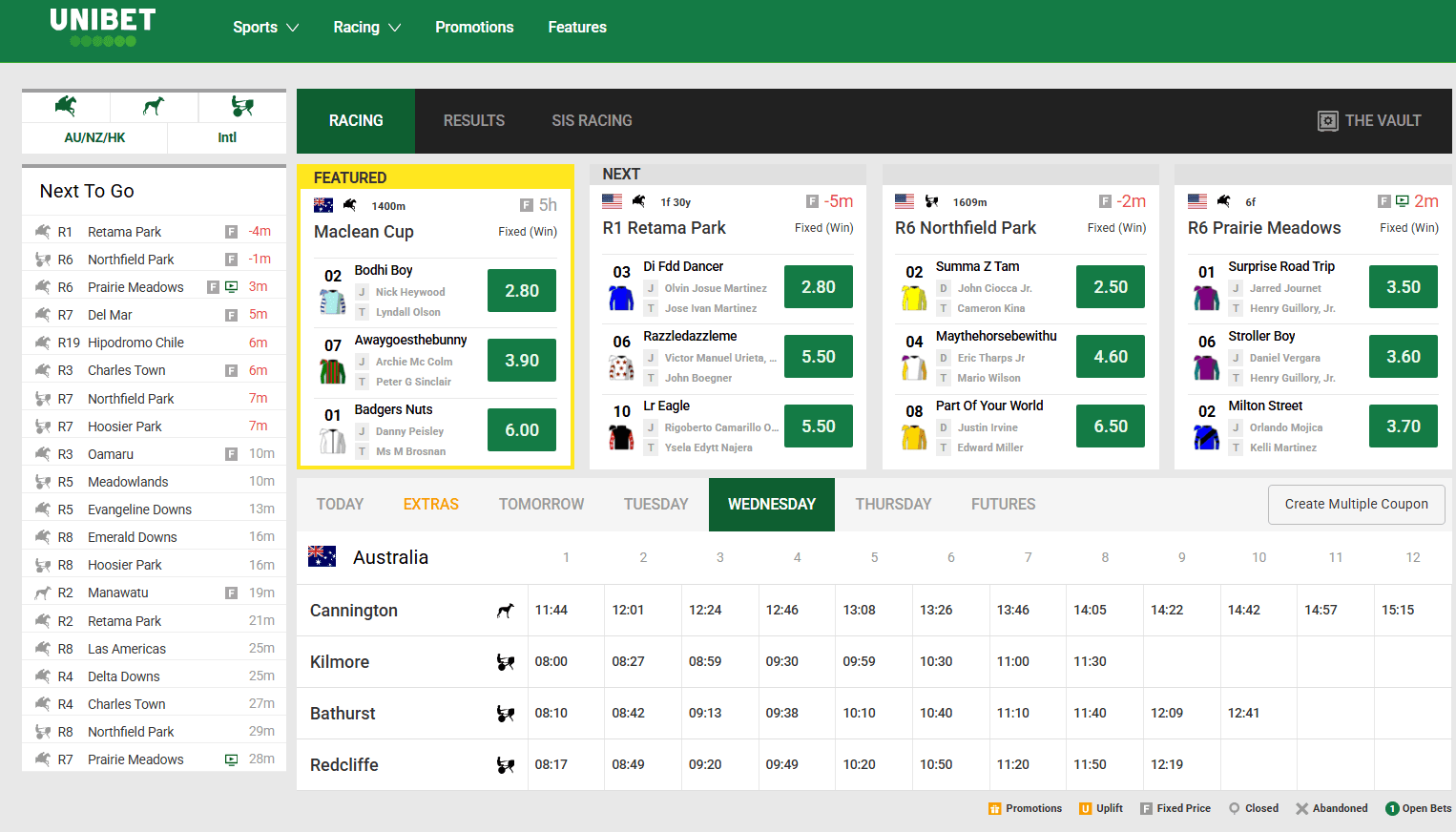Click the Open Bets counter icon

coord(1392,808)
